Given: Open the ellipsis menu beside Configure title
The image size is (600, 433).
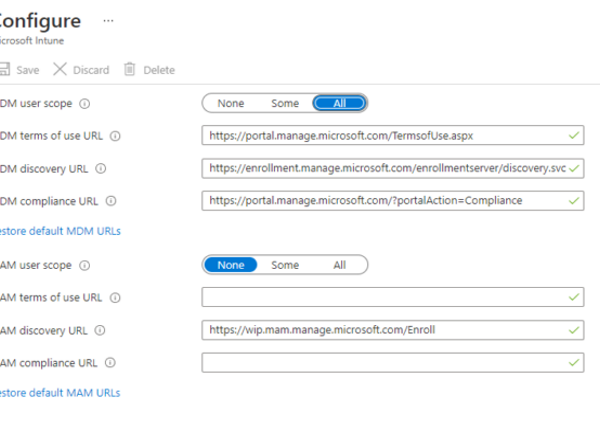Looking at the screenshot, I should (108, 21).
